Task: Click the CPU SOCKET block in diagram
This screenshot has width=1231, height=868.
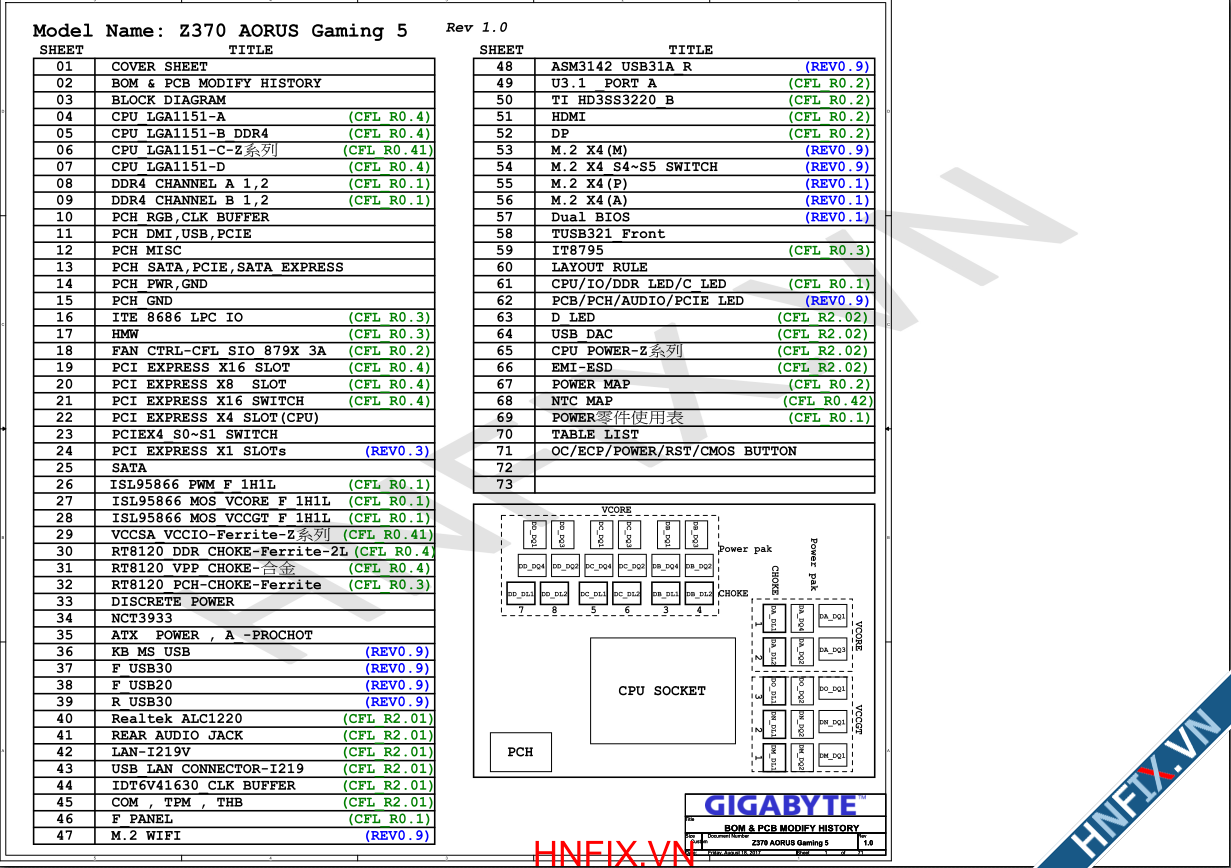Action: pos(661,691)
